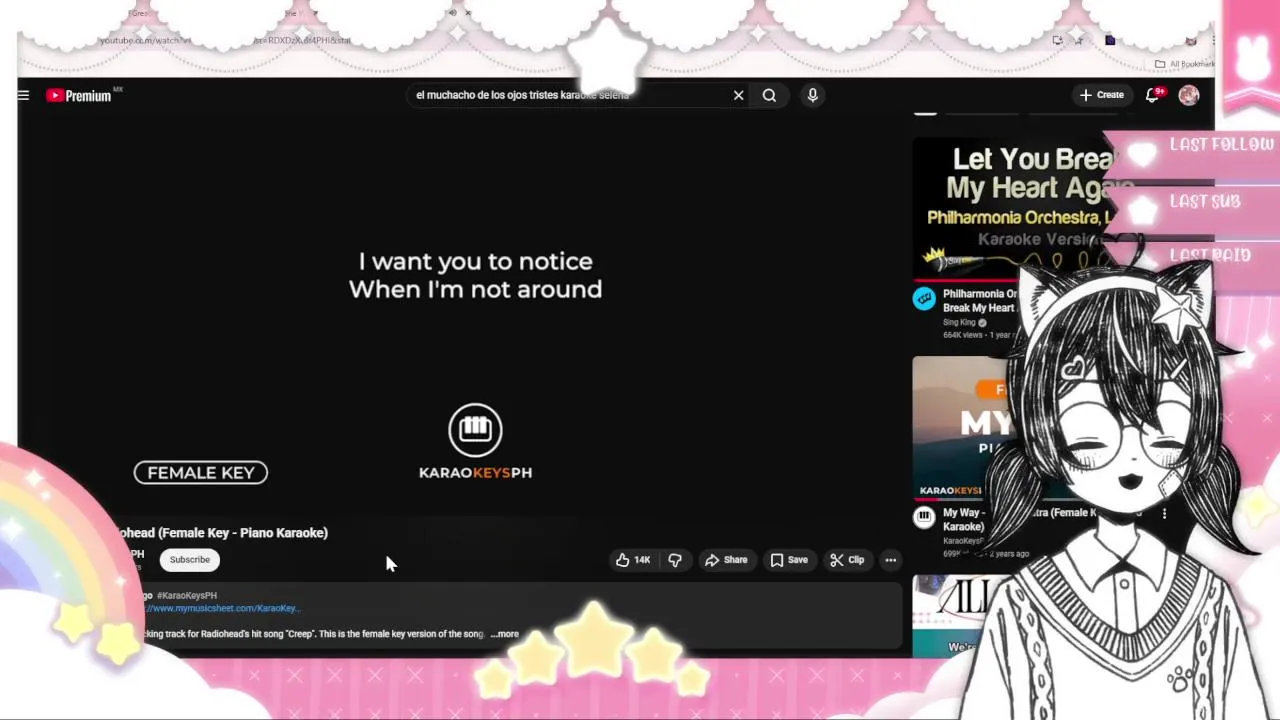Click the Share button

pos(726,560)
